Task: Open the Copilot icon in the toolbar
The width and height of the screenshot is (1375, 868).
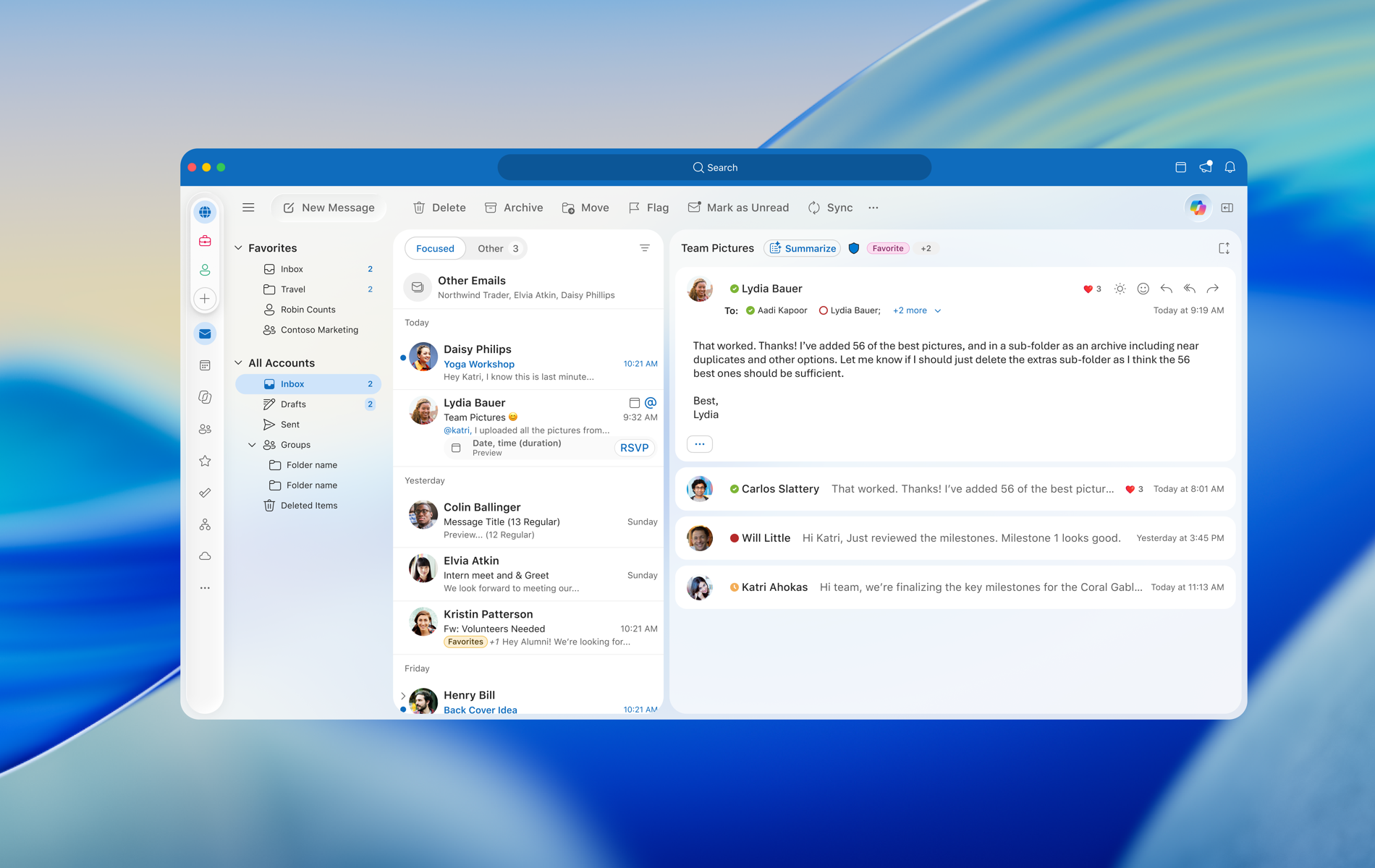Action: click(x=1198, y=208)
